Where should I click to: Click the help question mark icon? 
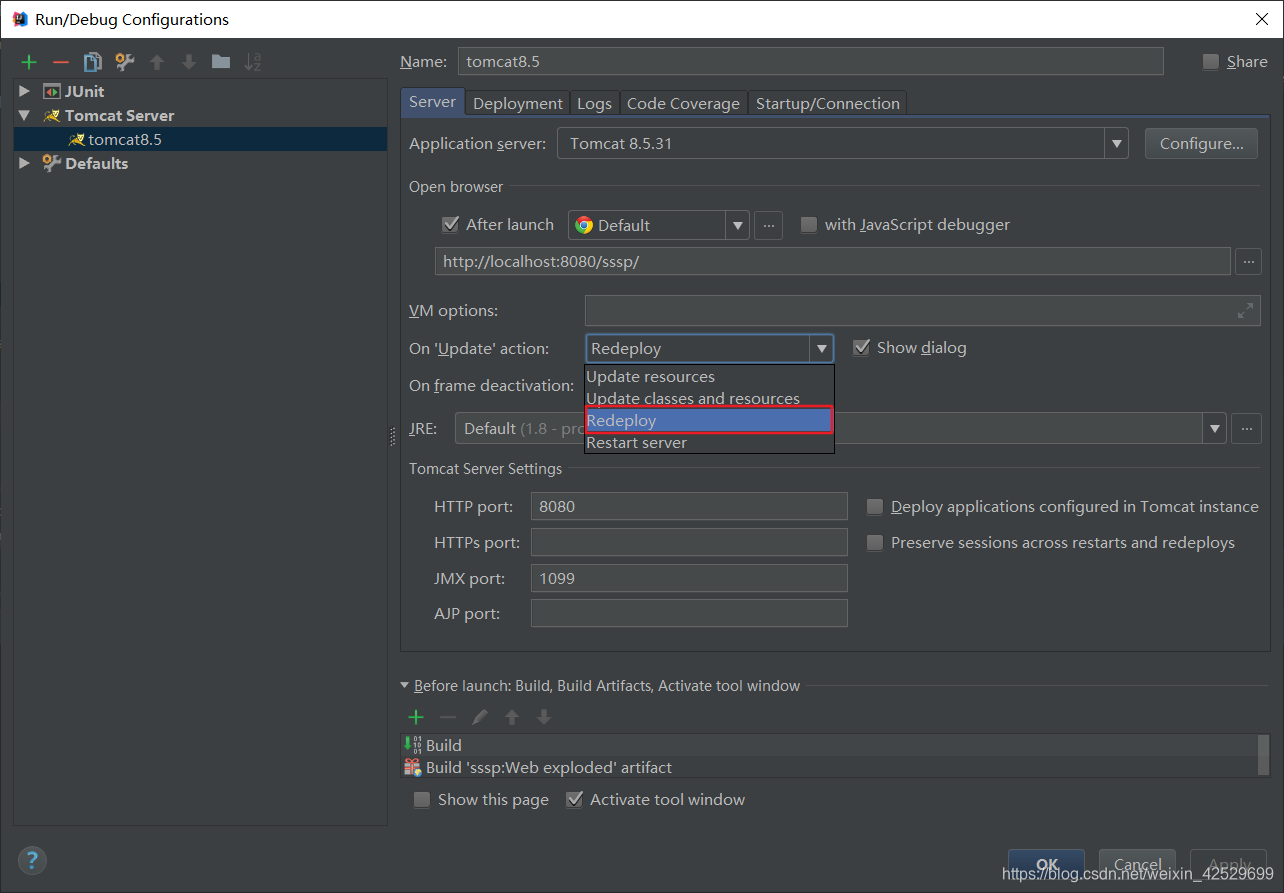[32, 859]
